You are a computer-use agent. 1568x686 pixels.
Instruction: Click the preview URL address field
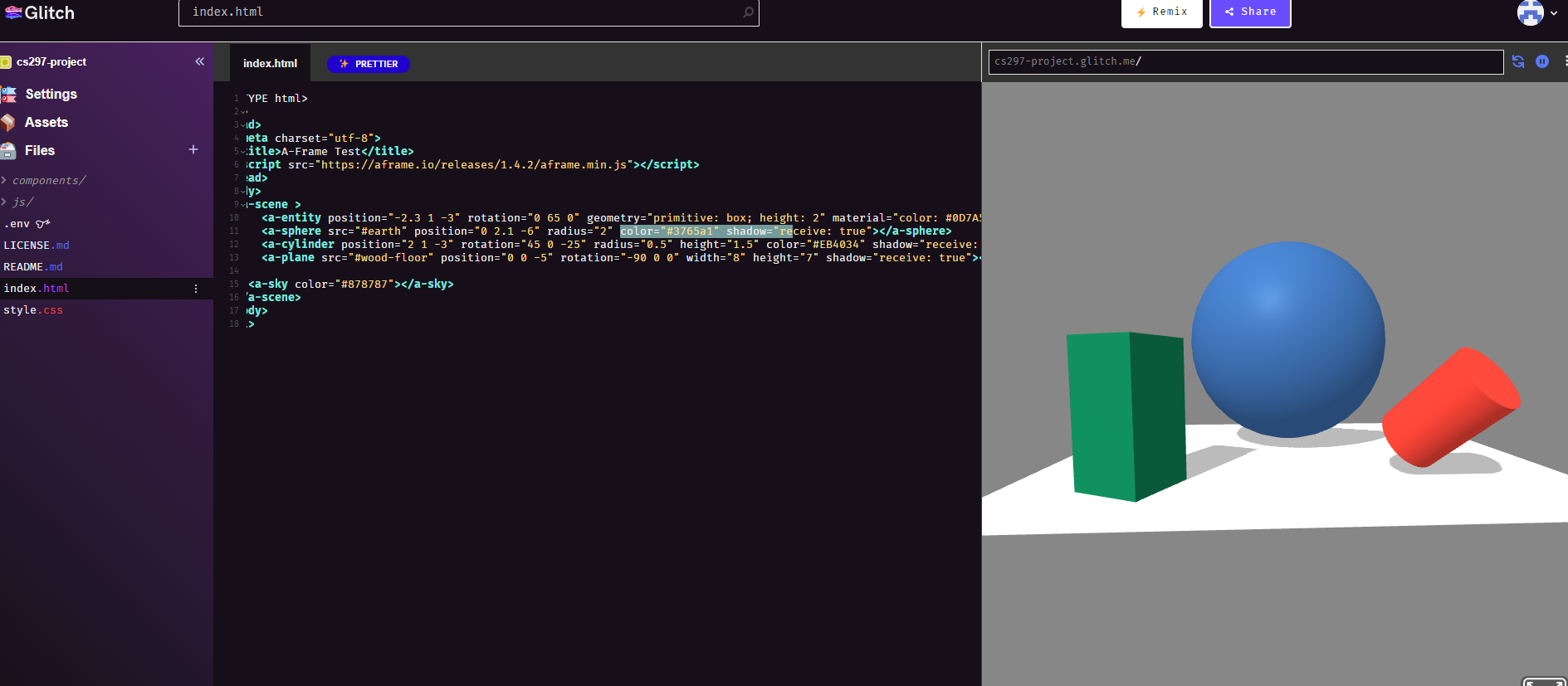pos(1245,61)
